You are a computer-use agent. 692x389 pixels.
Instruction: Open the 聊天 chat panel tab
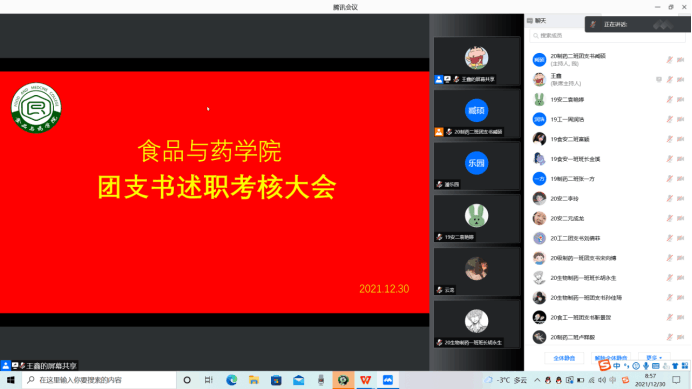click(x=536, y=21)
